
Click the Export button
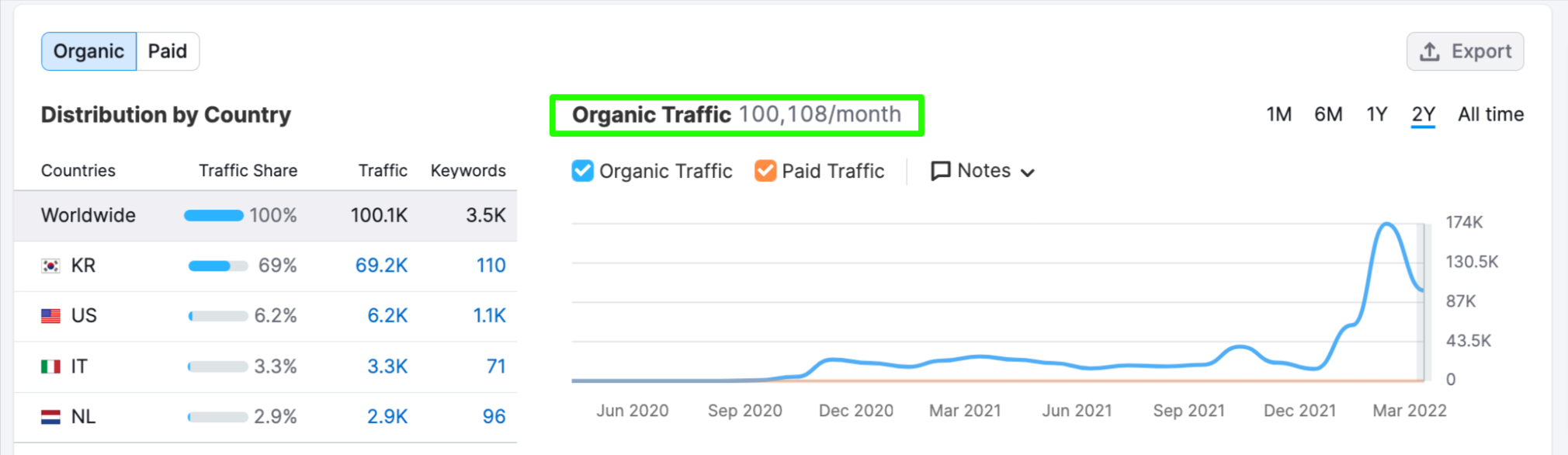click(x=1464, y=51)
